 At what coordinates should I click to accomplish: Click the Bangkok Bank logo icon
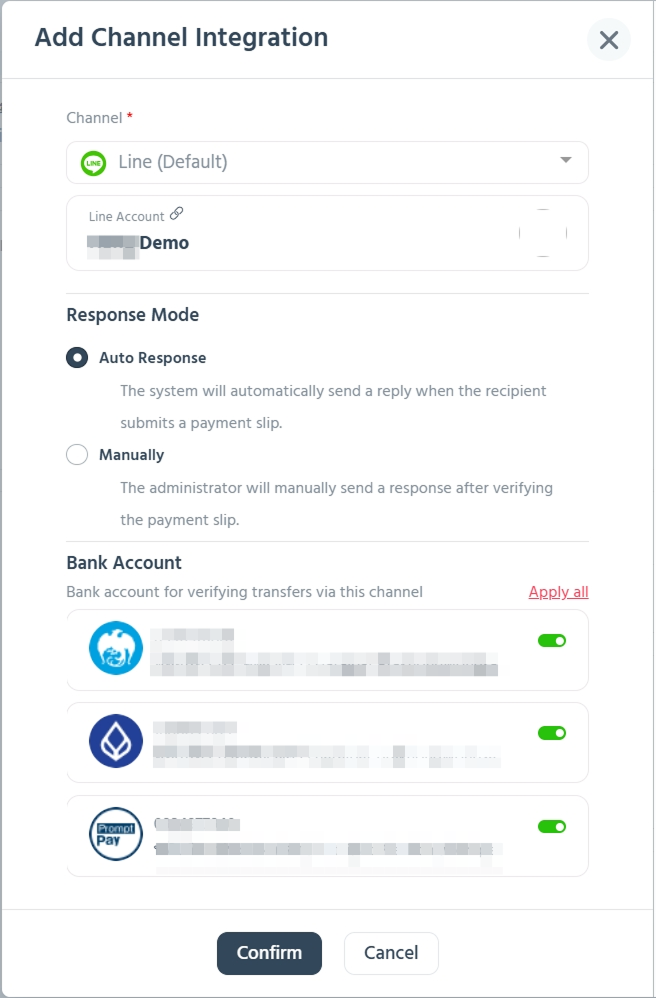tap(116, 741)
